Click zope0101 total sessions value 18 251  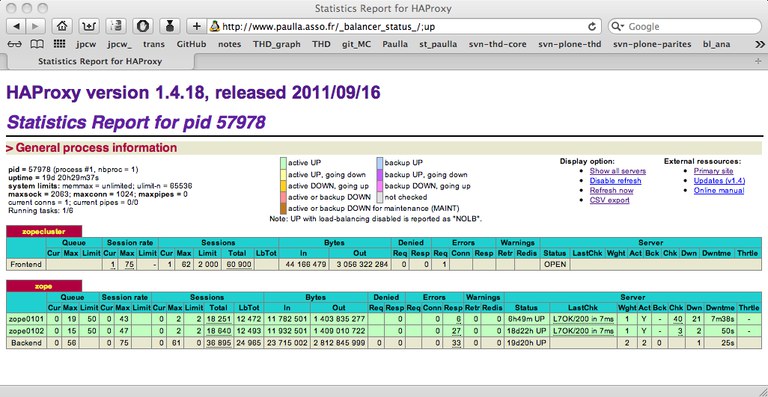tap(218, 319)
